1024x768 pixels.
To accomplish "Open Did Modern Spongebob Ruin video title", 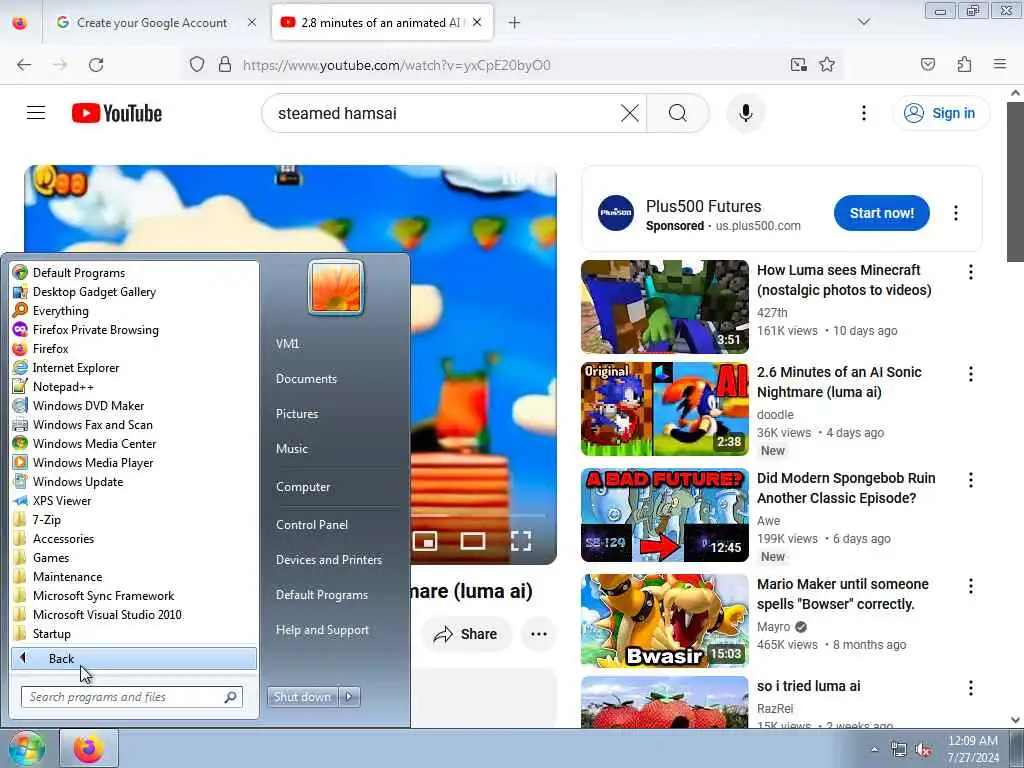I will tap(846, 488).
